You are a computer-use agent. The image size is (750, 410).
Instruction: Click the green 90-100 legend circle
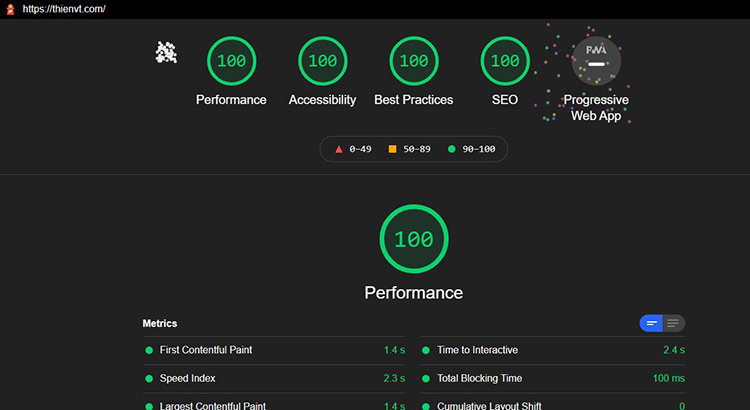pyautogui.click(x=451, y=149)
